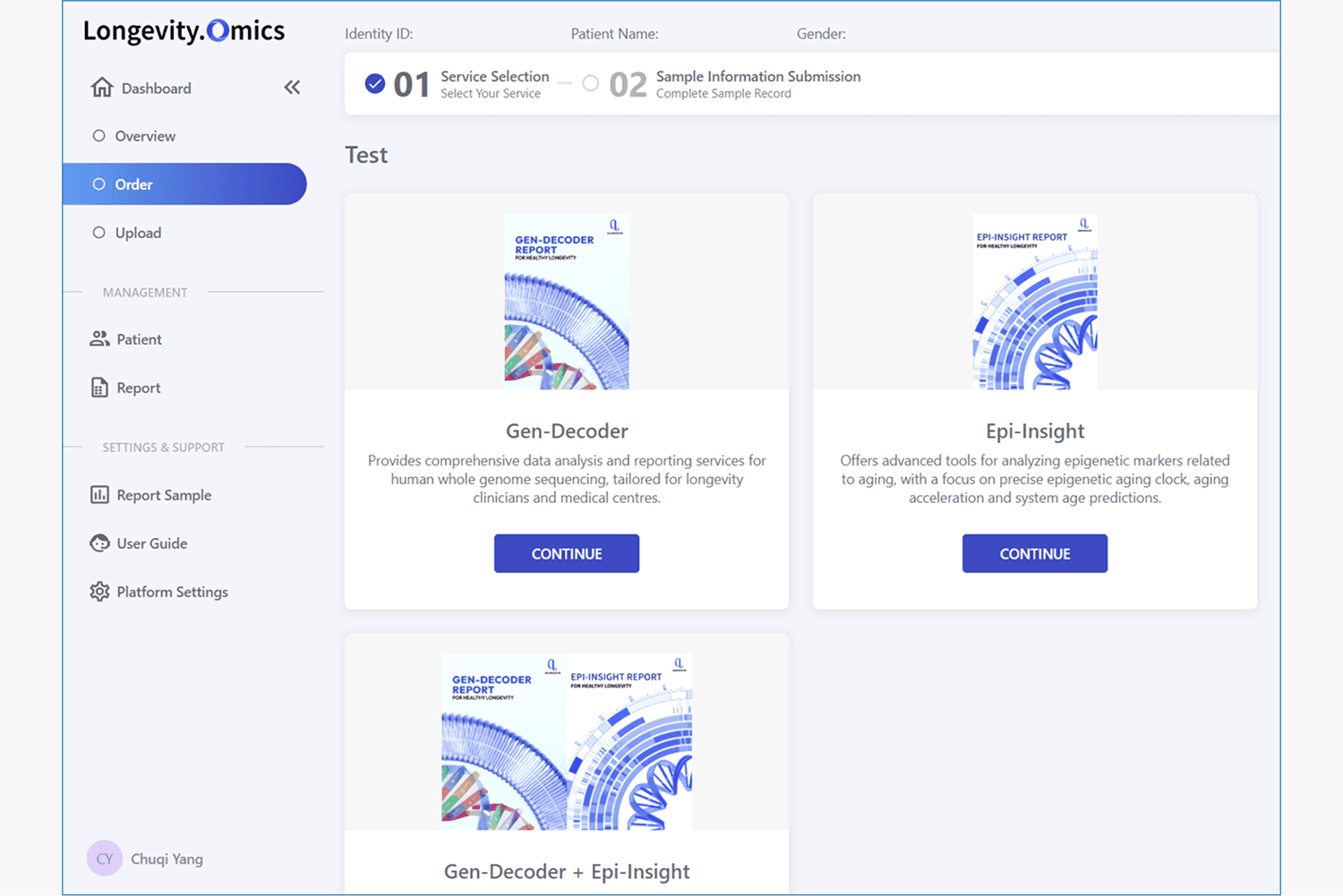
Task: Click the CY user avatar
Action: coord(105,858)
